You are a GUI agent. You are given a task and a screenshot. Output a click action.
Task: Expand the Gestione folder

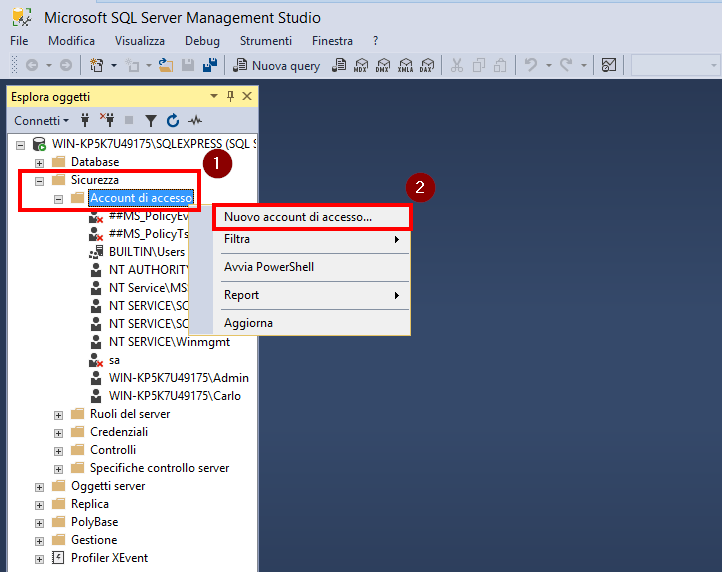point(40,541)
